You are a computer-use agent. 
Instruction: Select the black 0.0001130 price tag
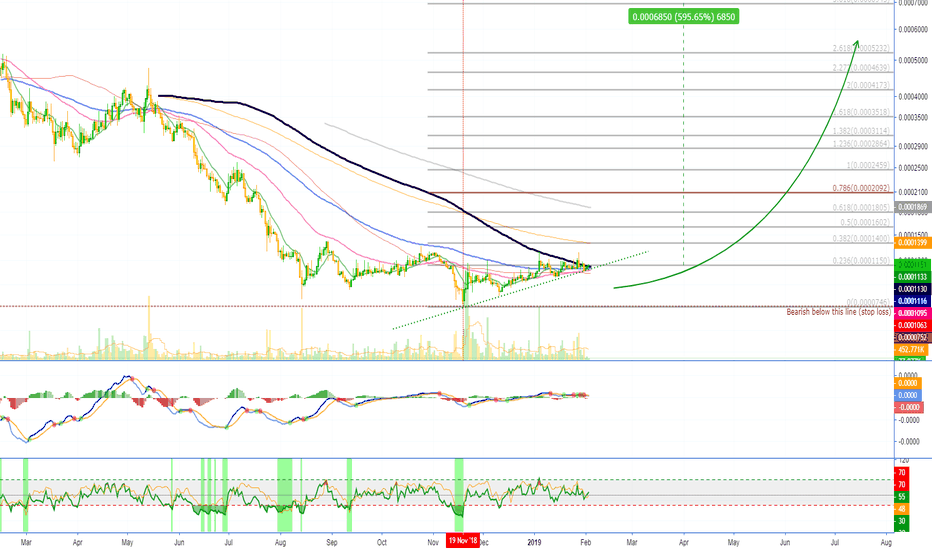912,289
